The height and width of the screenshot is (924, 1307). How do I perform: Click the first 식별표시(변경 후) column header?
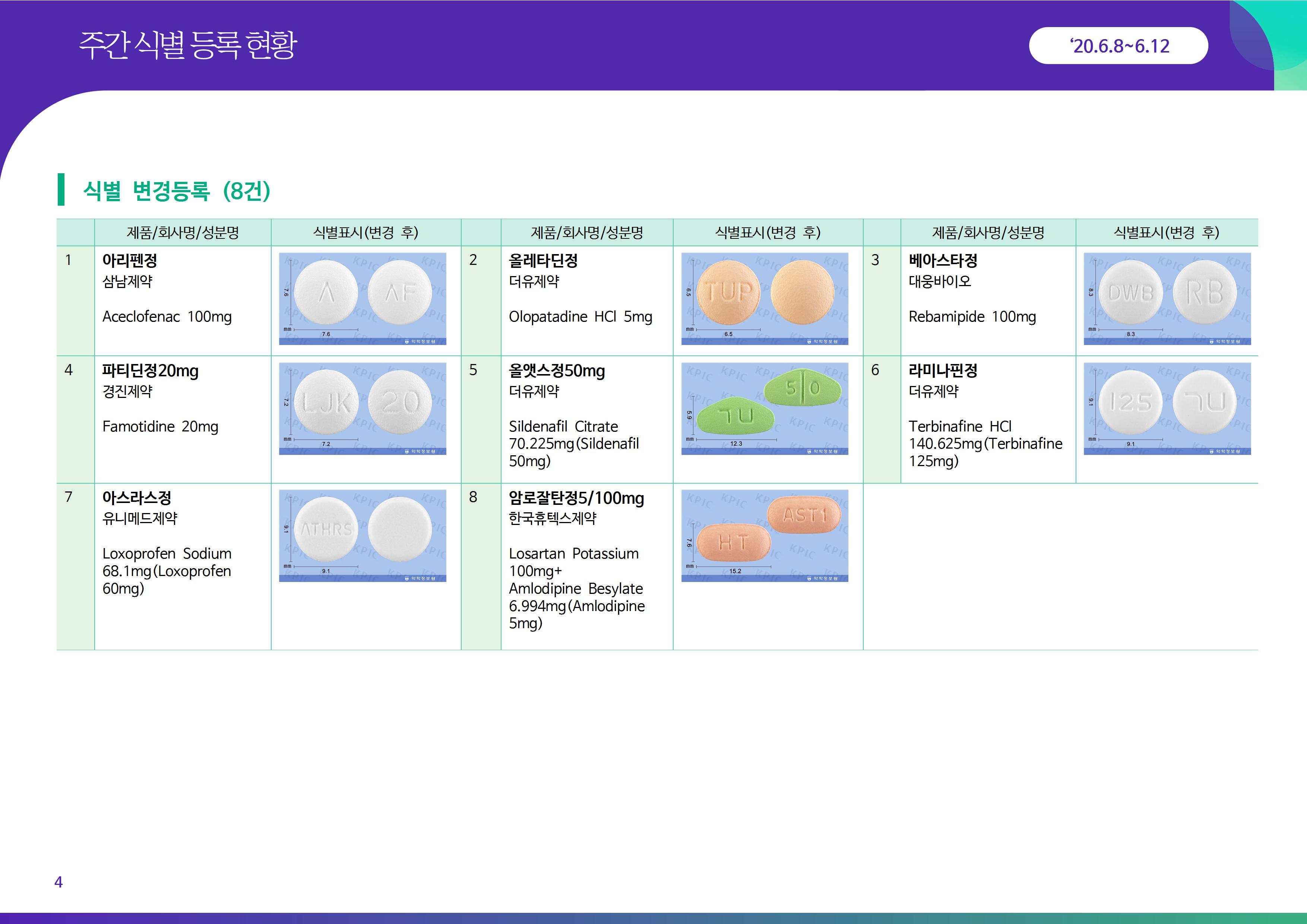(365, 232)
